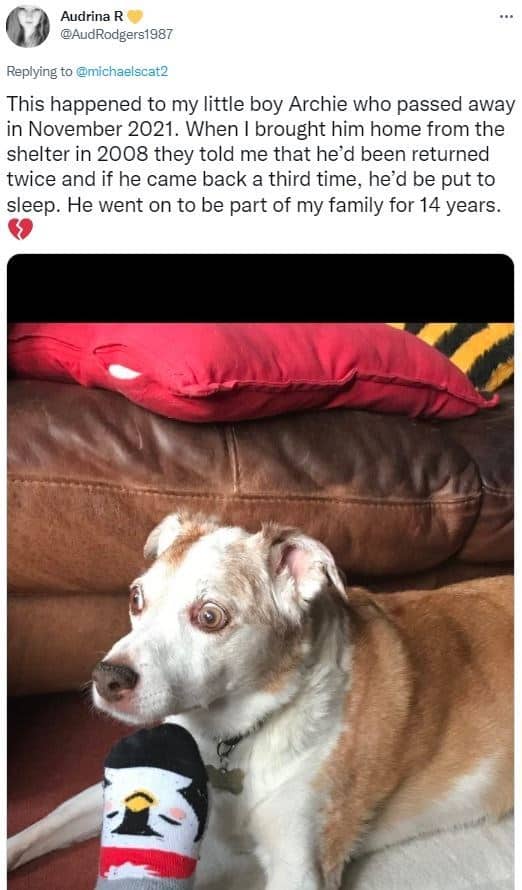Click the tweet text mentioning Archie
The height and width of the screenshot is (890, 522).
pyautogui.click(x=261, y=154)
